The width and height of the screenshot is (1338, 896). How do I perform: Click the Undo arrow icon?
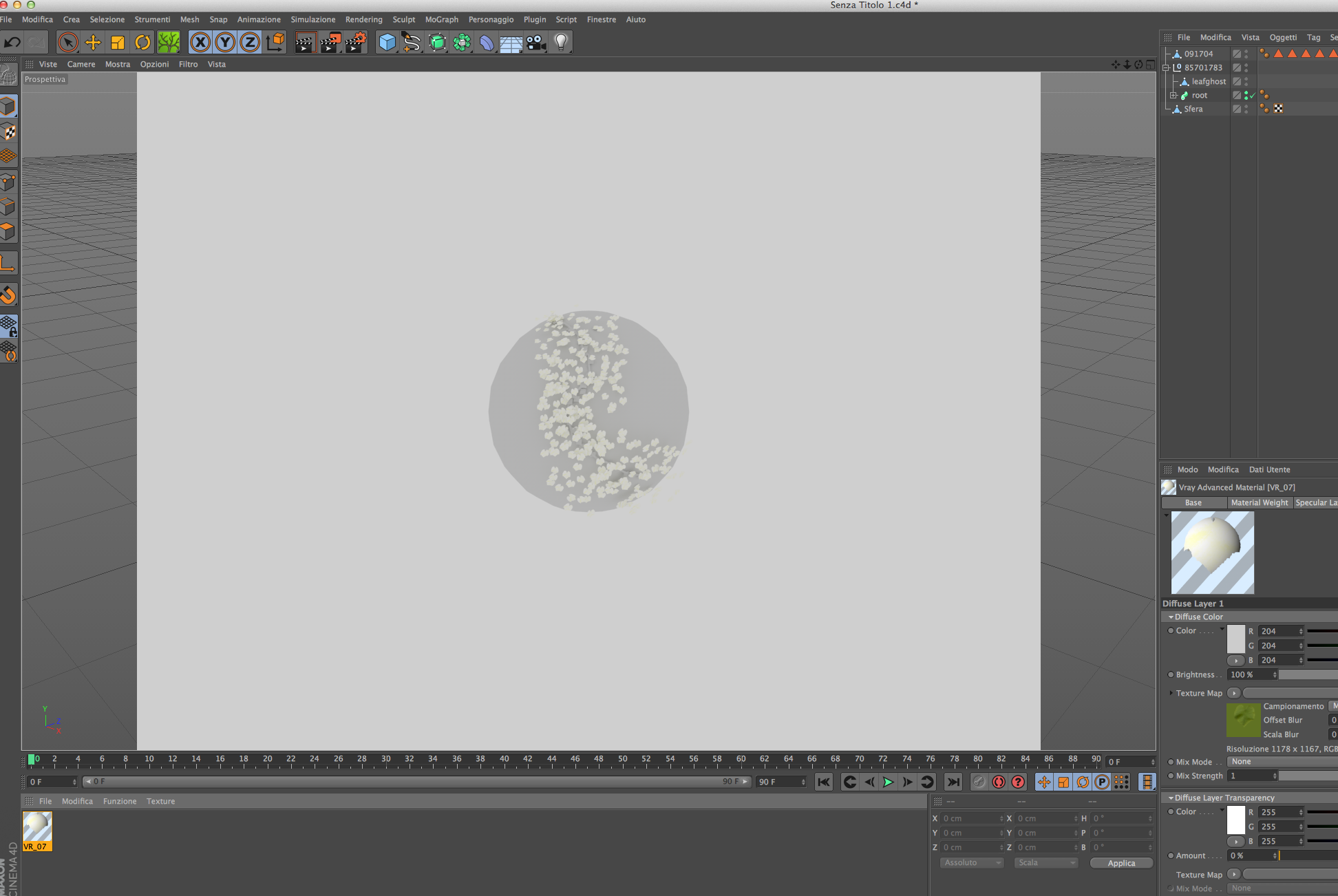(x=12, y=43)
